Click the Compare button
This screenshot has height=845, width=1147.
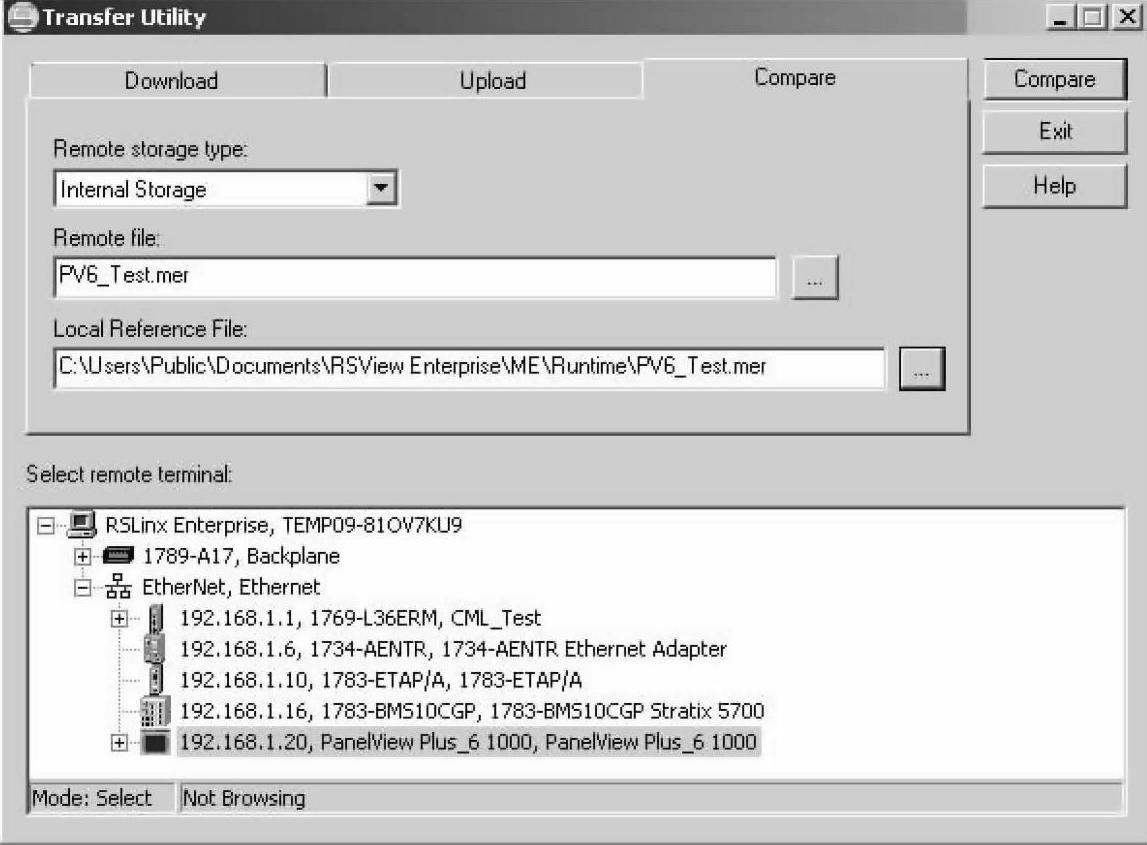(x=1054, y=79)
